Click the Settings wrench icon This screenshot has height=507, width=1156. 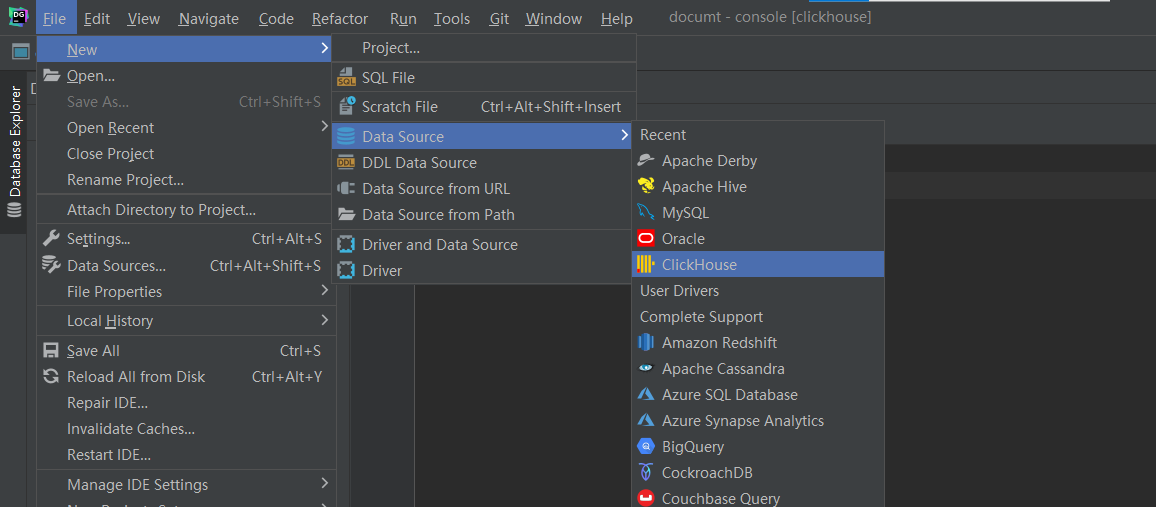click(51, 238)
